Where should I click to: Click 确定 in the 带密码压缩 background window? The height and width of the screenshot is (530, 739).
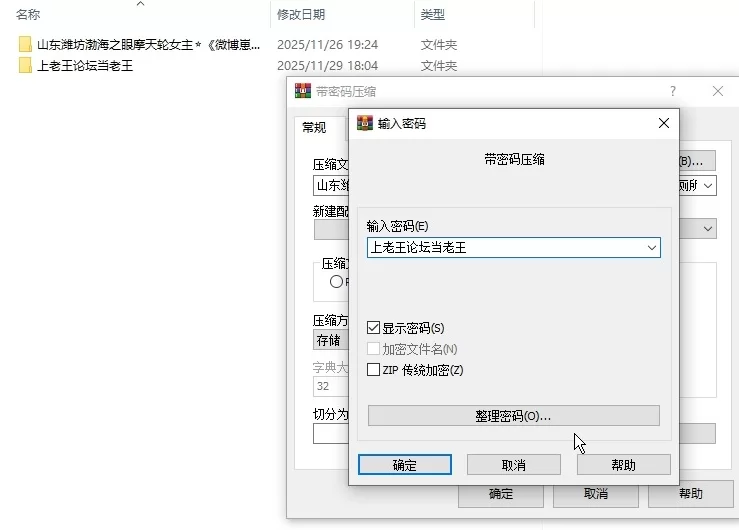501,494
